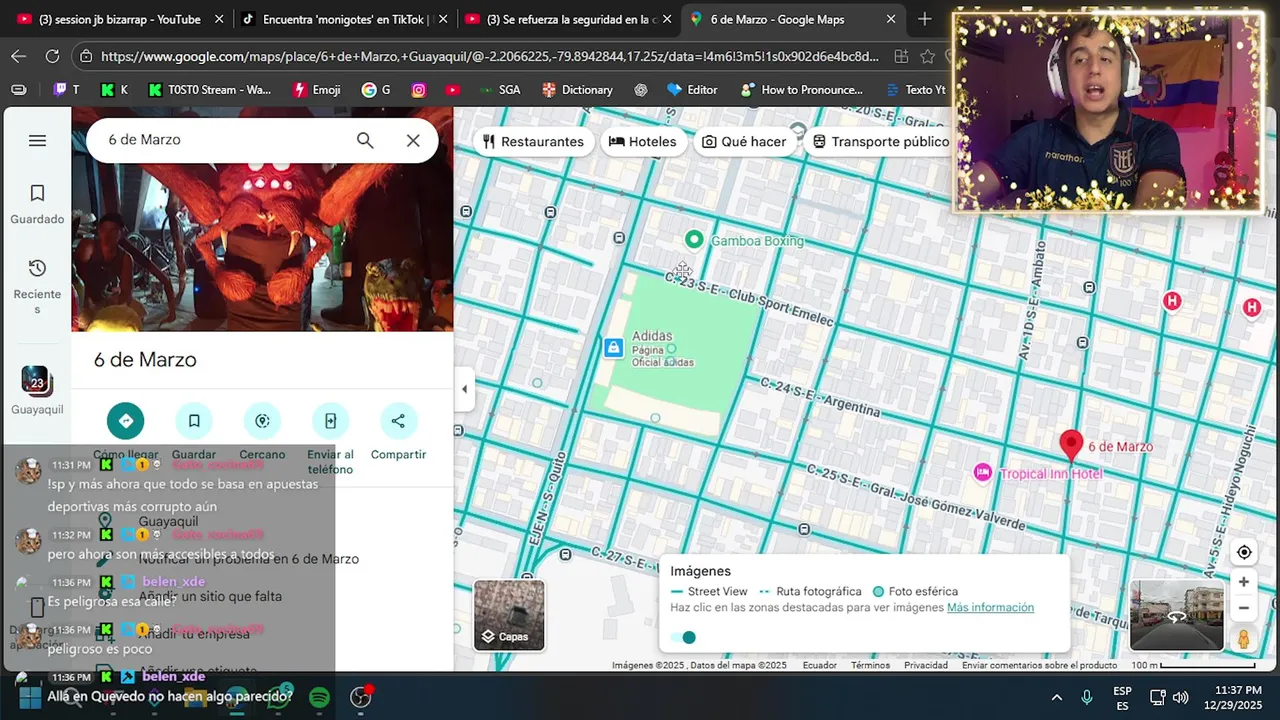1280x720 pixels.
Task: Zoom out the map with minus button
Action: point(1244,608)
